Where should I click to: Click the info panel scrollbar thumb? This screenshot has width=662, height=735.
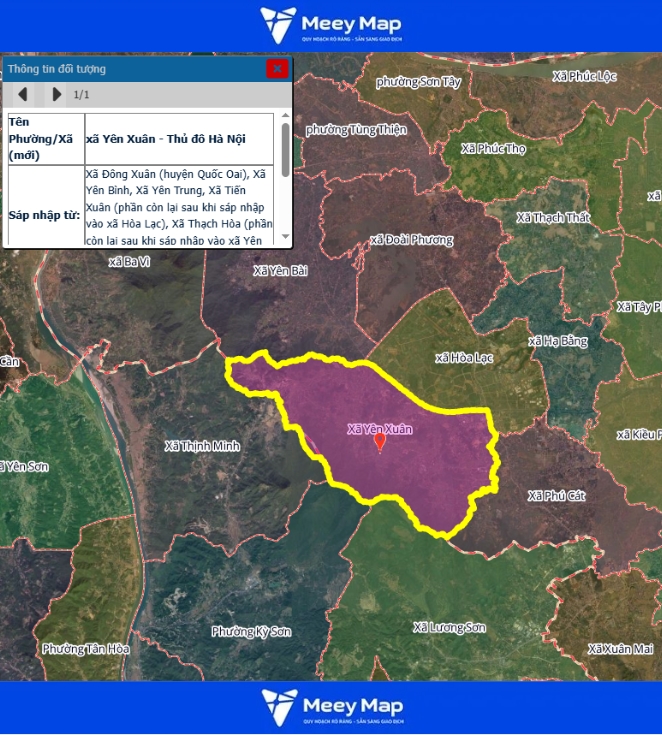[285, 149]
